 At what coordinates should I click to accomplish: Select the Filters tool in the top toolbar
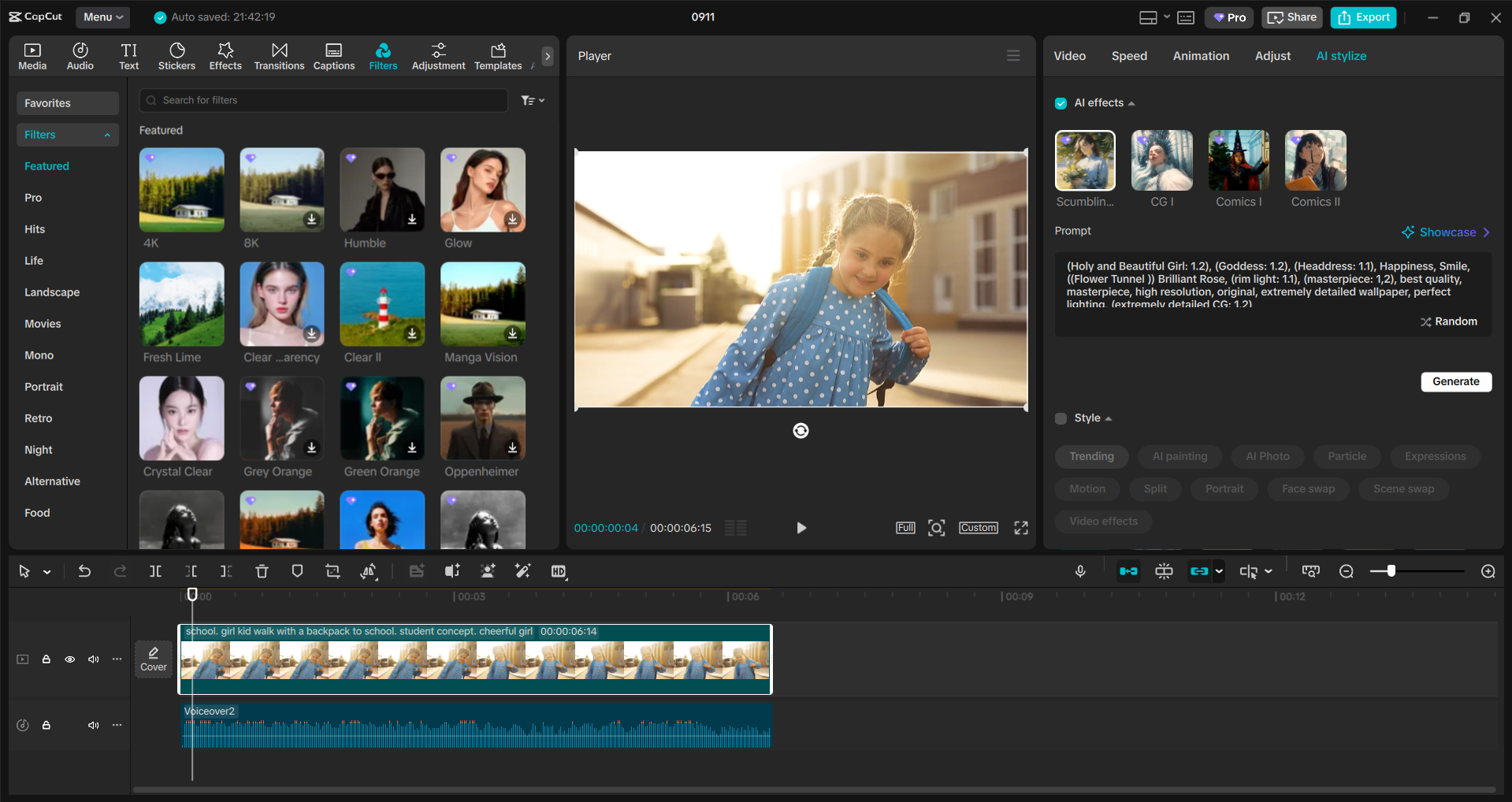(383, 55)
